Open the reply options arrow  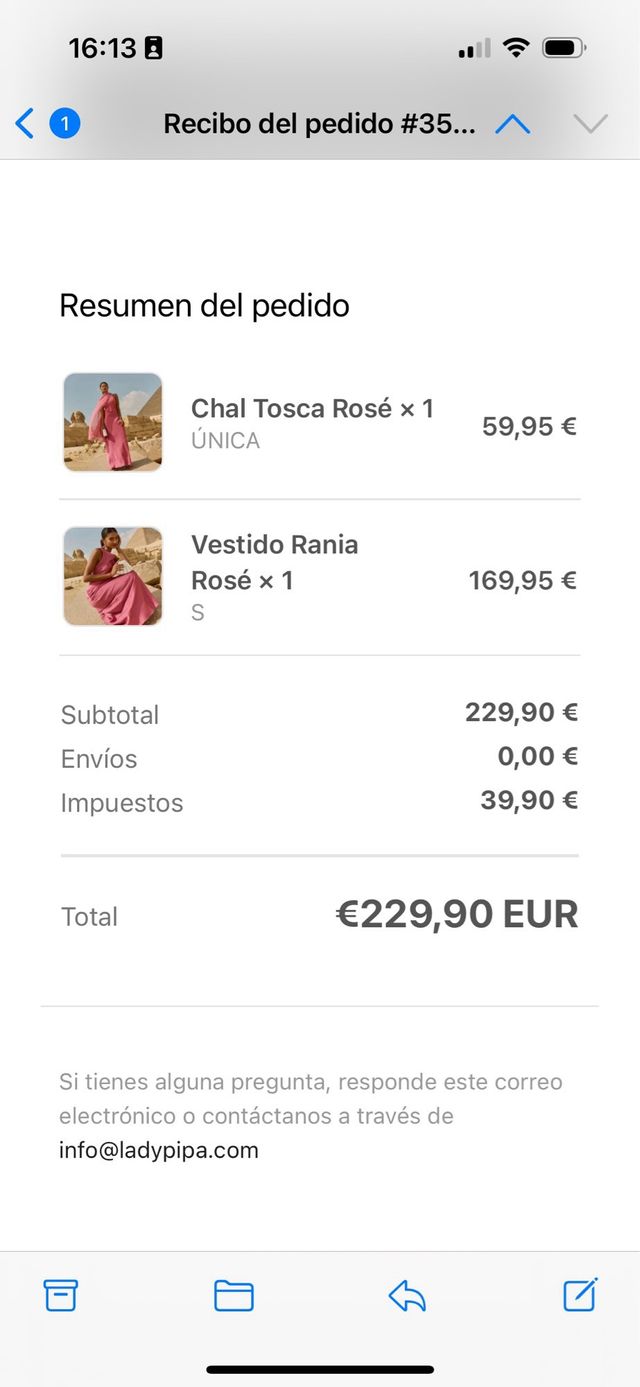pyautogui.click(x=407, y=1296)
